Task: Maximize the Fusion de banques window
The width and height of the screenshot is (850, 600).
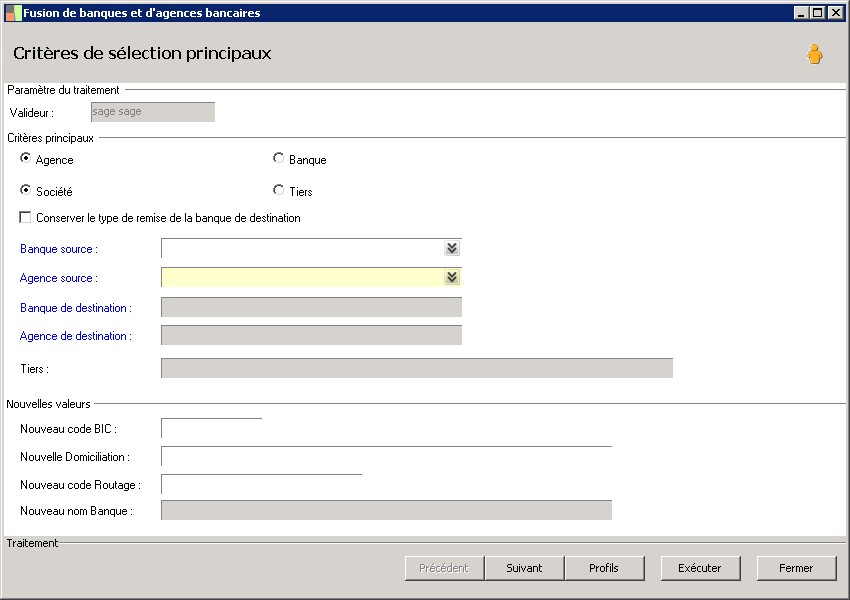Action: pyautogui.click(x=818, y=13)
